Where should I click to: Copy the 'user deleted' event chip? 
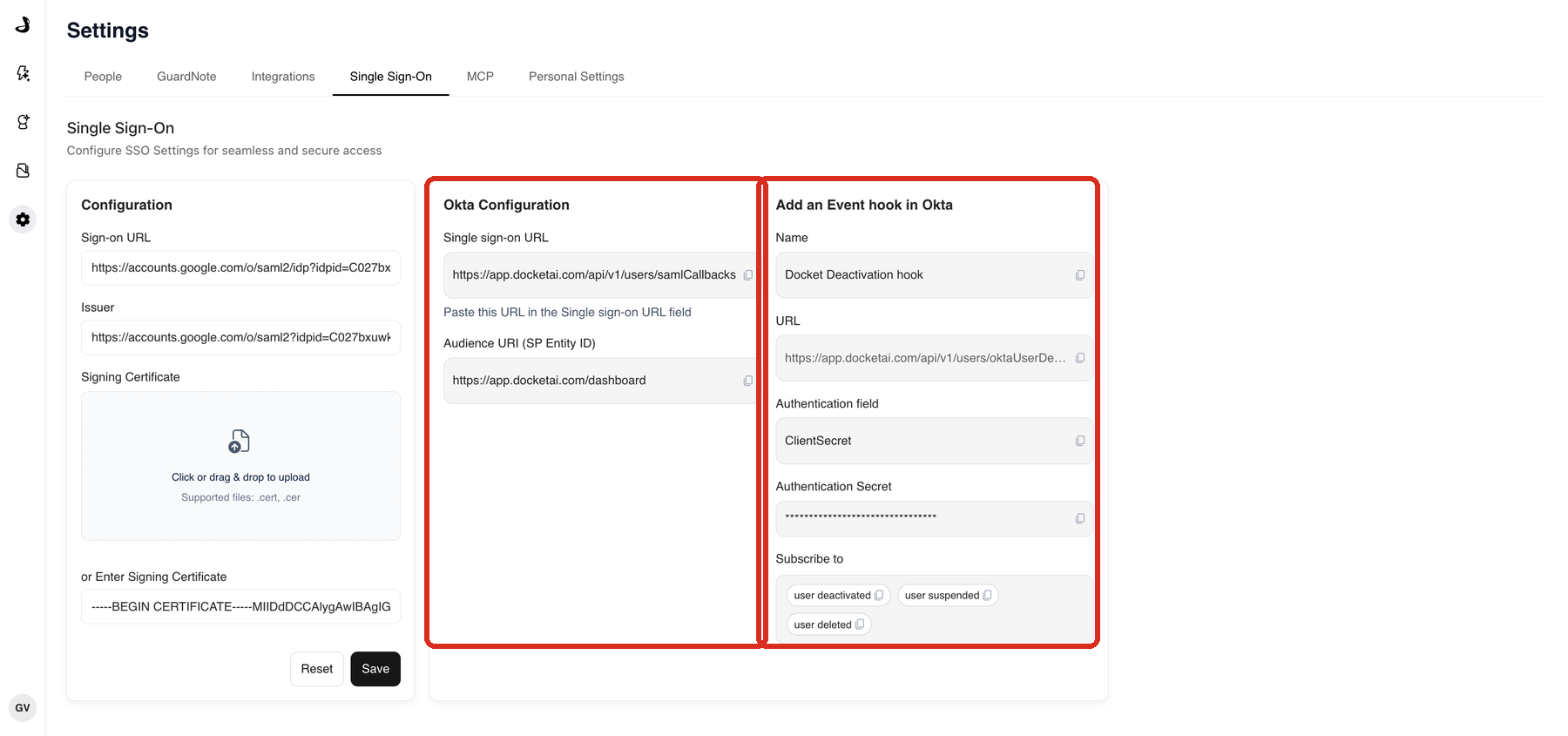(860, 625)
